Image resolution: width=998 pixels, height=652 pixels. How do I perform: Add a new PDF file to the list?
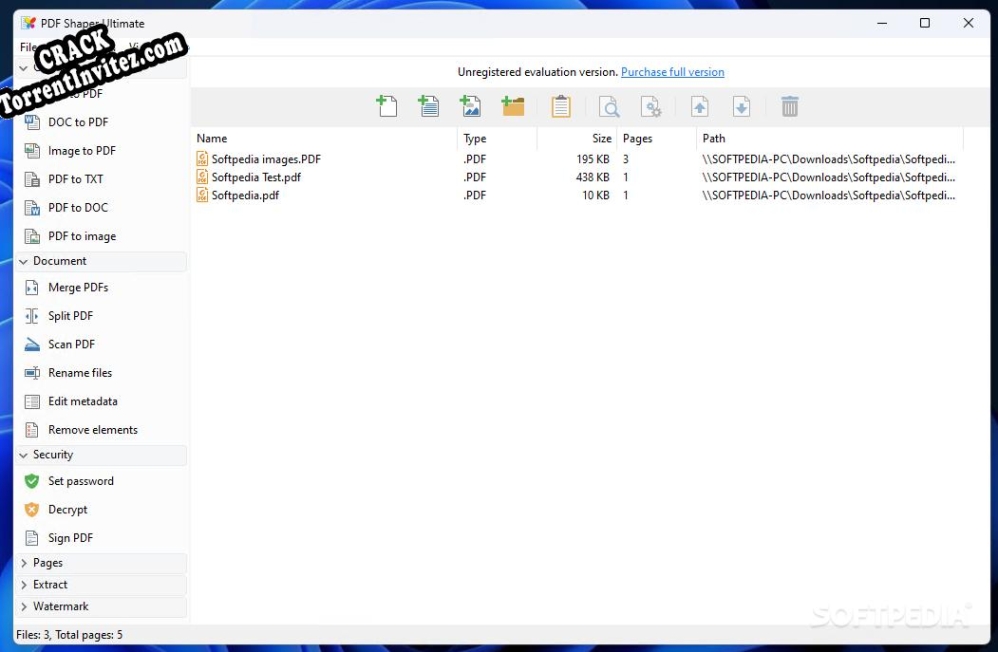[387, 106]
